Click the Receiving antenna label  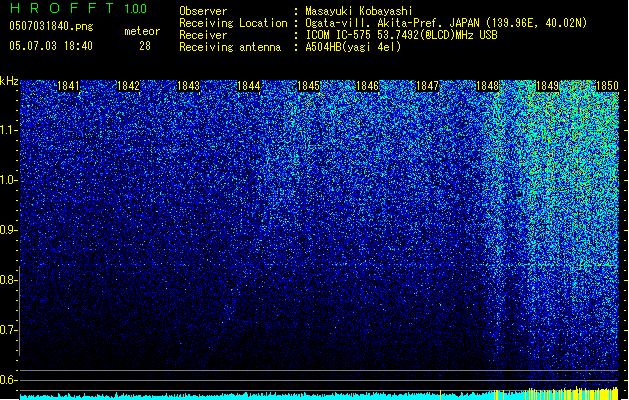tap(230, 47)
